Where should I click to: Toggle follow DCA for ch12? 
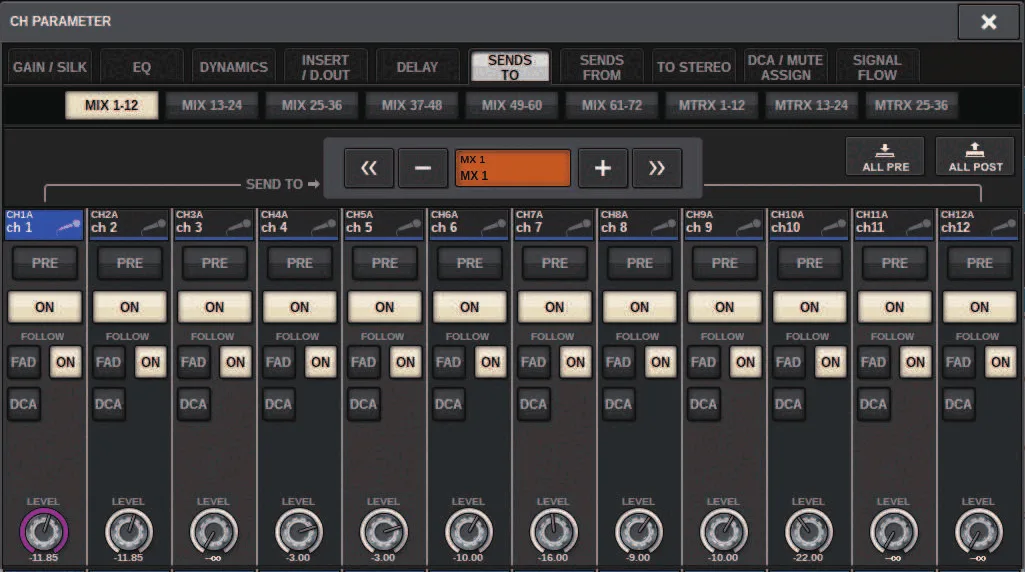click(x=958, y=404)
